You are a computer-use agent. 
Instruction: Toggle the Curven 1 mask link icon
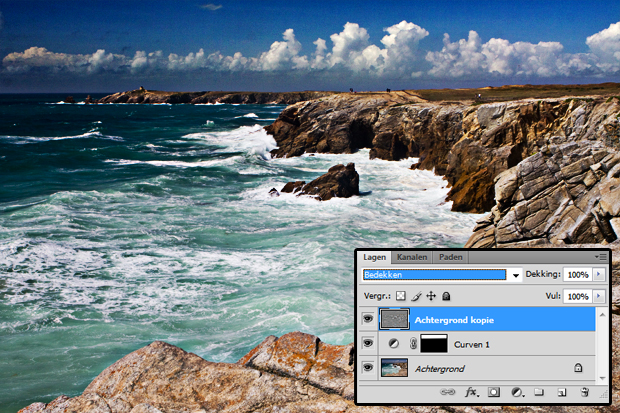click(413, 343)
